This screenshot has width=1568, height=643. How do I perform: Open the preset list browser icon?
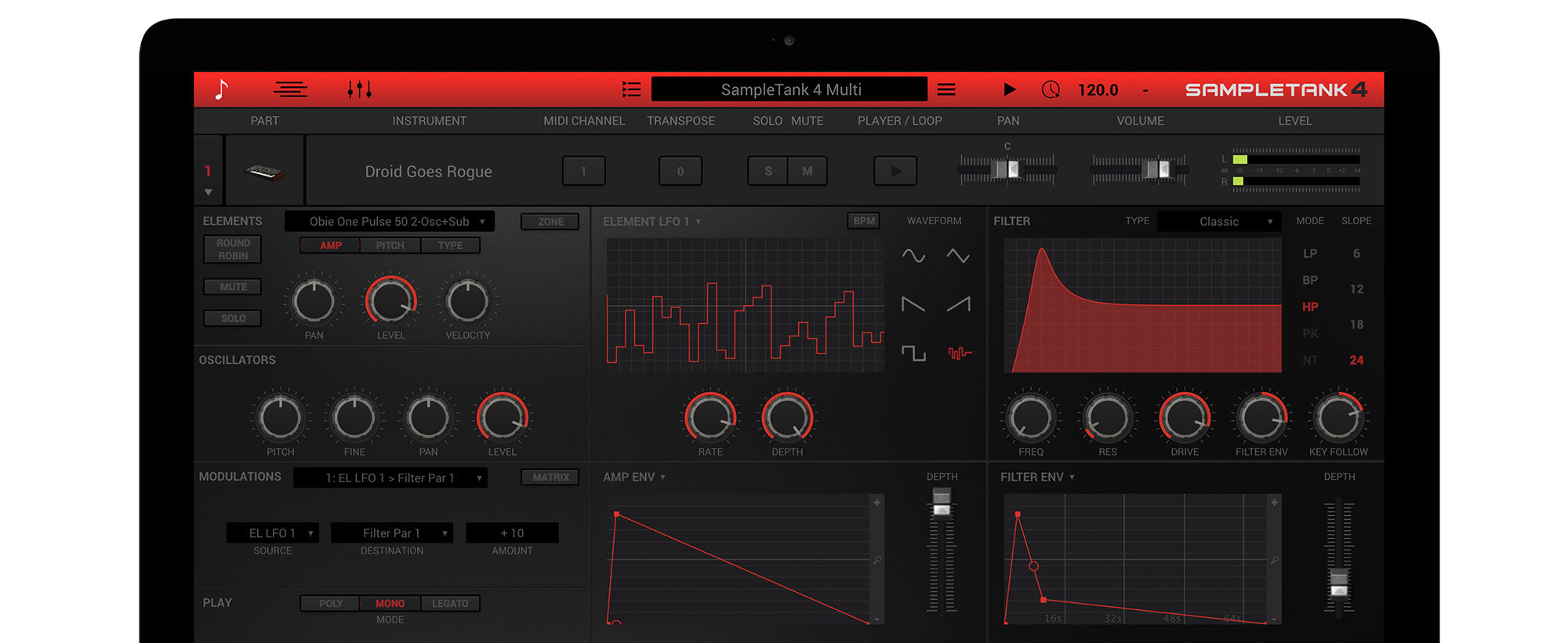(631, 89)
